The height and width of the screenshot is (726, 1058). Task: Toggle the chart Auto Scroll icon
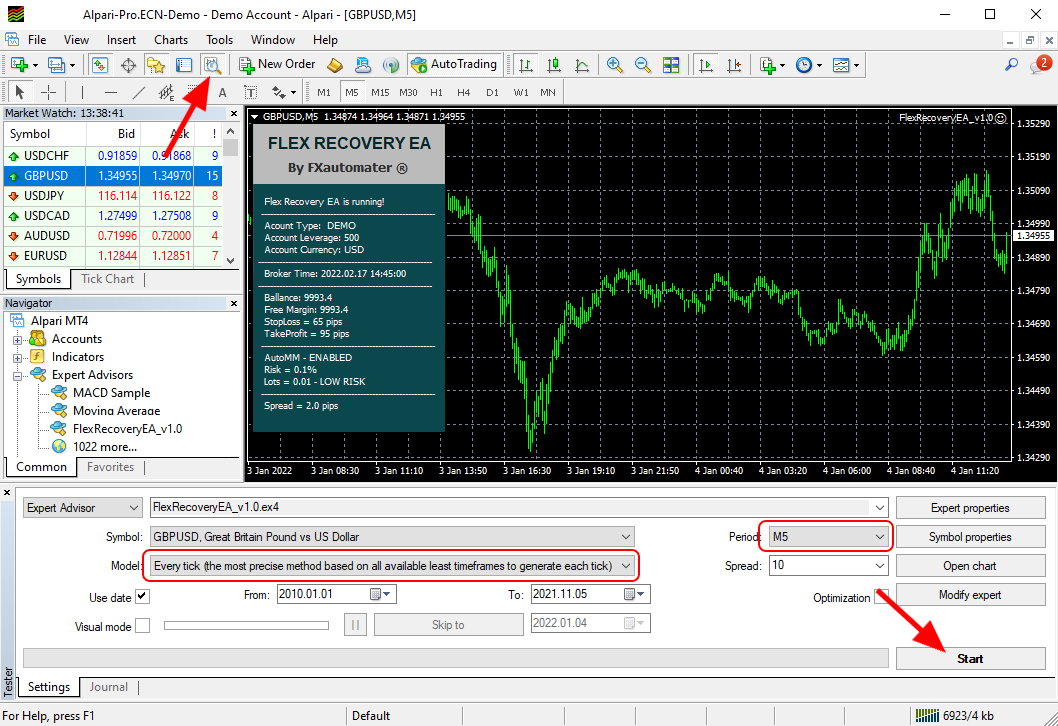coord(706,65)
